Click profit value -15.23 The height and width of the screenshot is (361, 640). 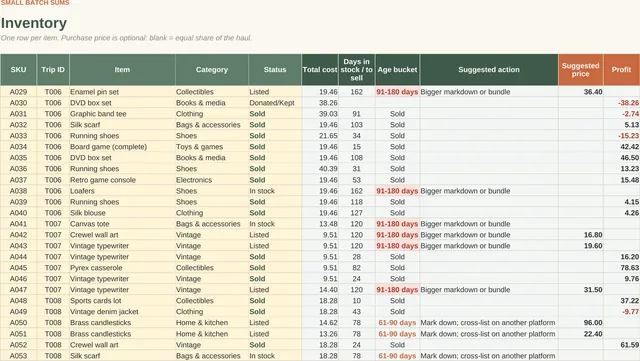pyautogui.click(x=621, y=136)
